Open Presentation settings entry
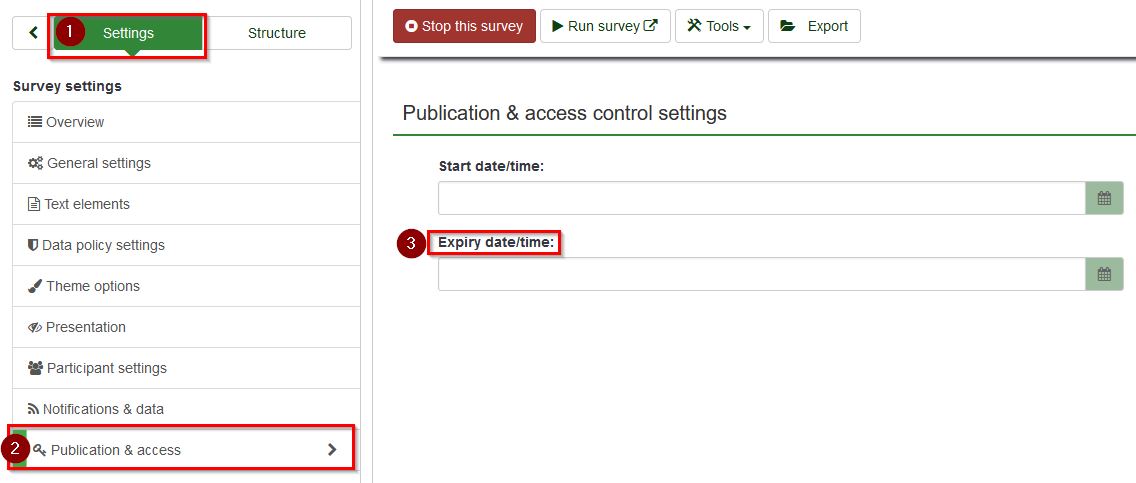The image size is (1136, 483). [x=186, y=327]
